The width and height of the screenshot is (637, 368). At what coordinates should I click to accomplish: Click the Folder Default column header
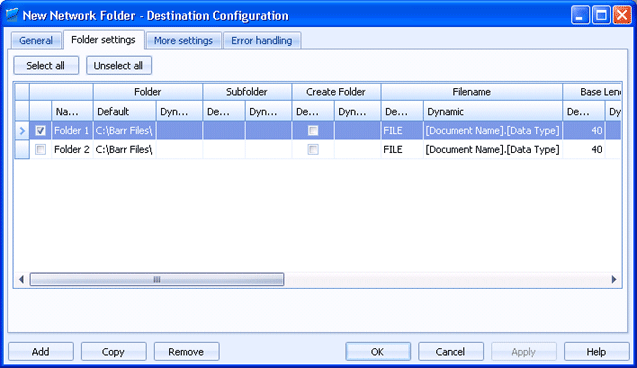(124, 111)
